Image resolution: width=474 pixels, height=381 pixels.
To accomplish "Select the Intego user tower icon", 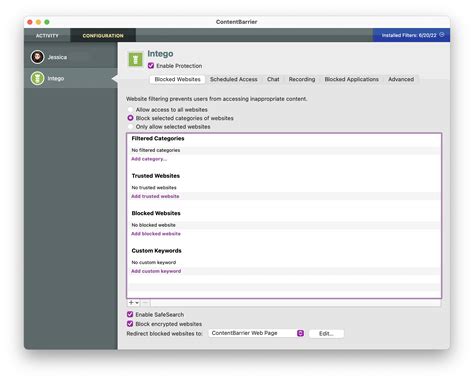I will coord(37,78).
